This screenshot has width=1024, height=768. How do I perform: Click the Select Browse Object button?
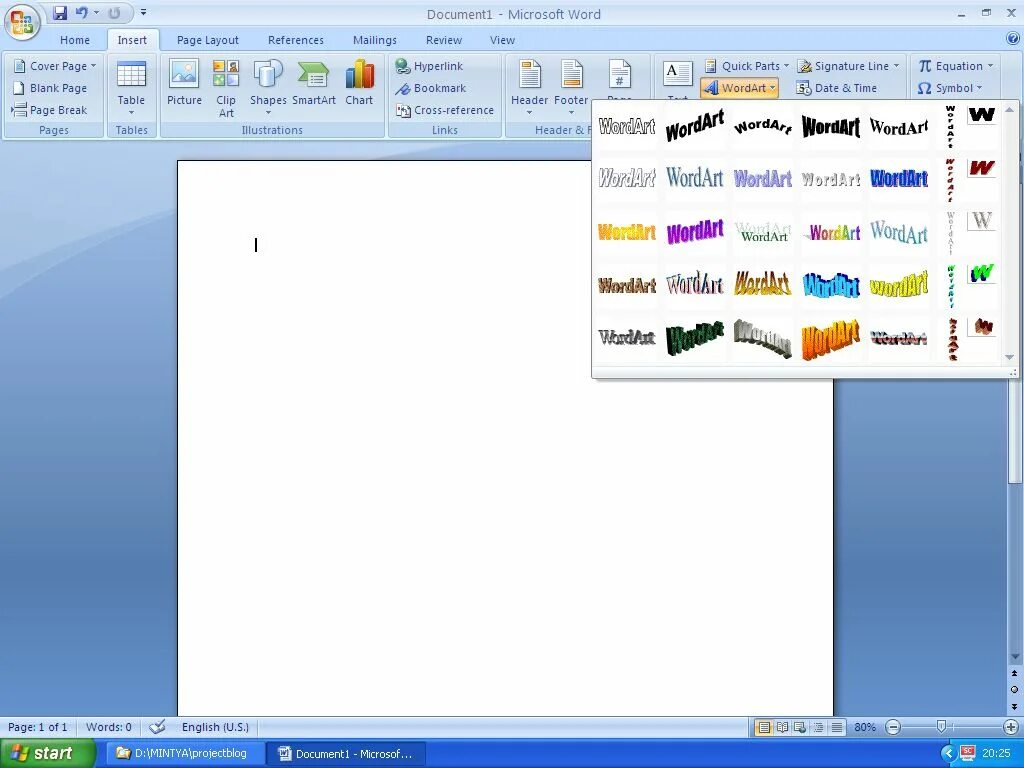point(1014,690)
